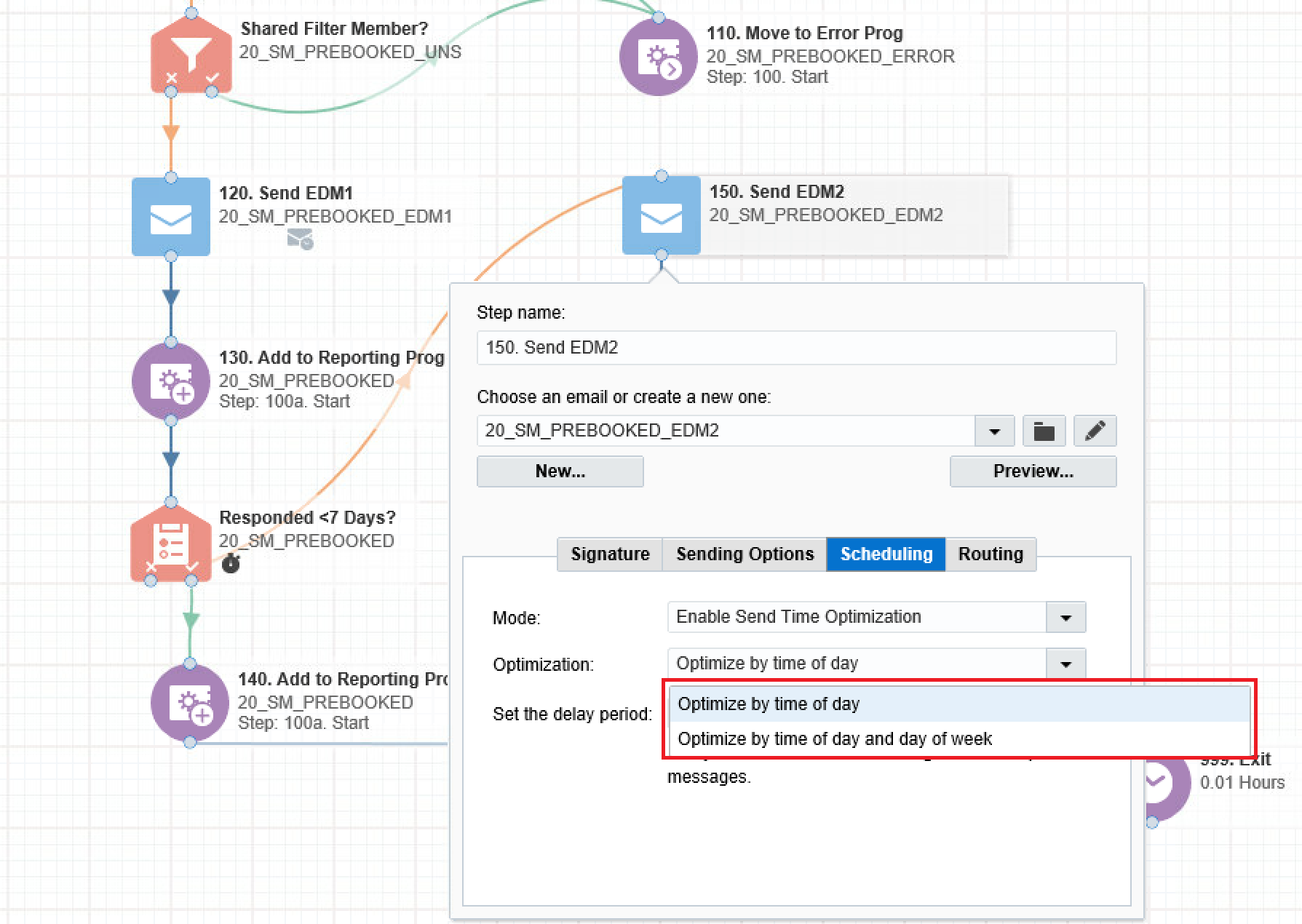
Task: Switch to the Sending Options tab
Action: pos(745,554)
